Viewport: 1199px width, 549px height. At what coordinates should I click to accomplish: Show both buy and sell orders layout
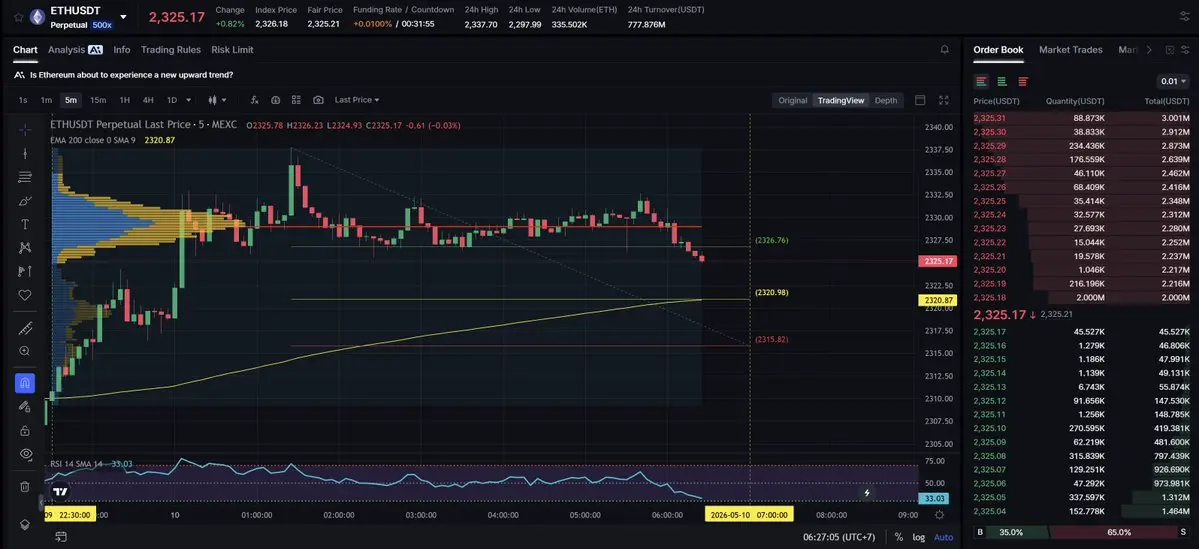[981, 81]
